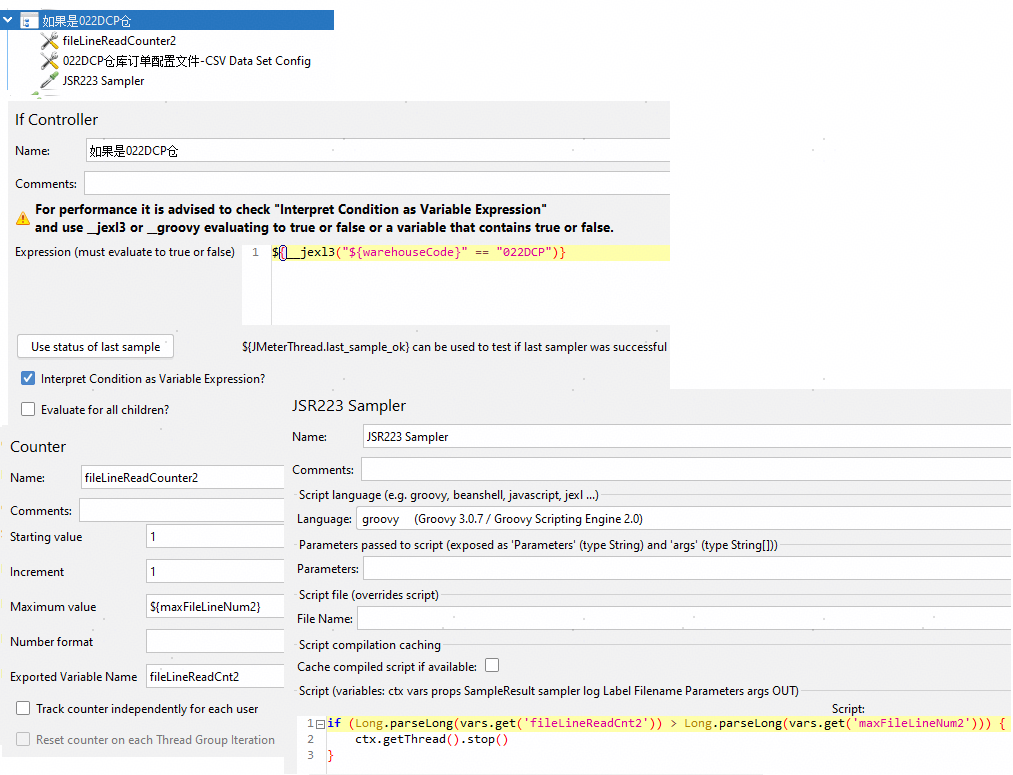The width and height of the screenshot is (1013, 775).
Task: Click disabled Reset counter on each Thread Group Iteration checkbox
Action: pos(23,739)
